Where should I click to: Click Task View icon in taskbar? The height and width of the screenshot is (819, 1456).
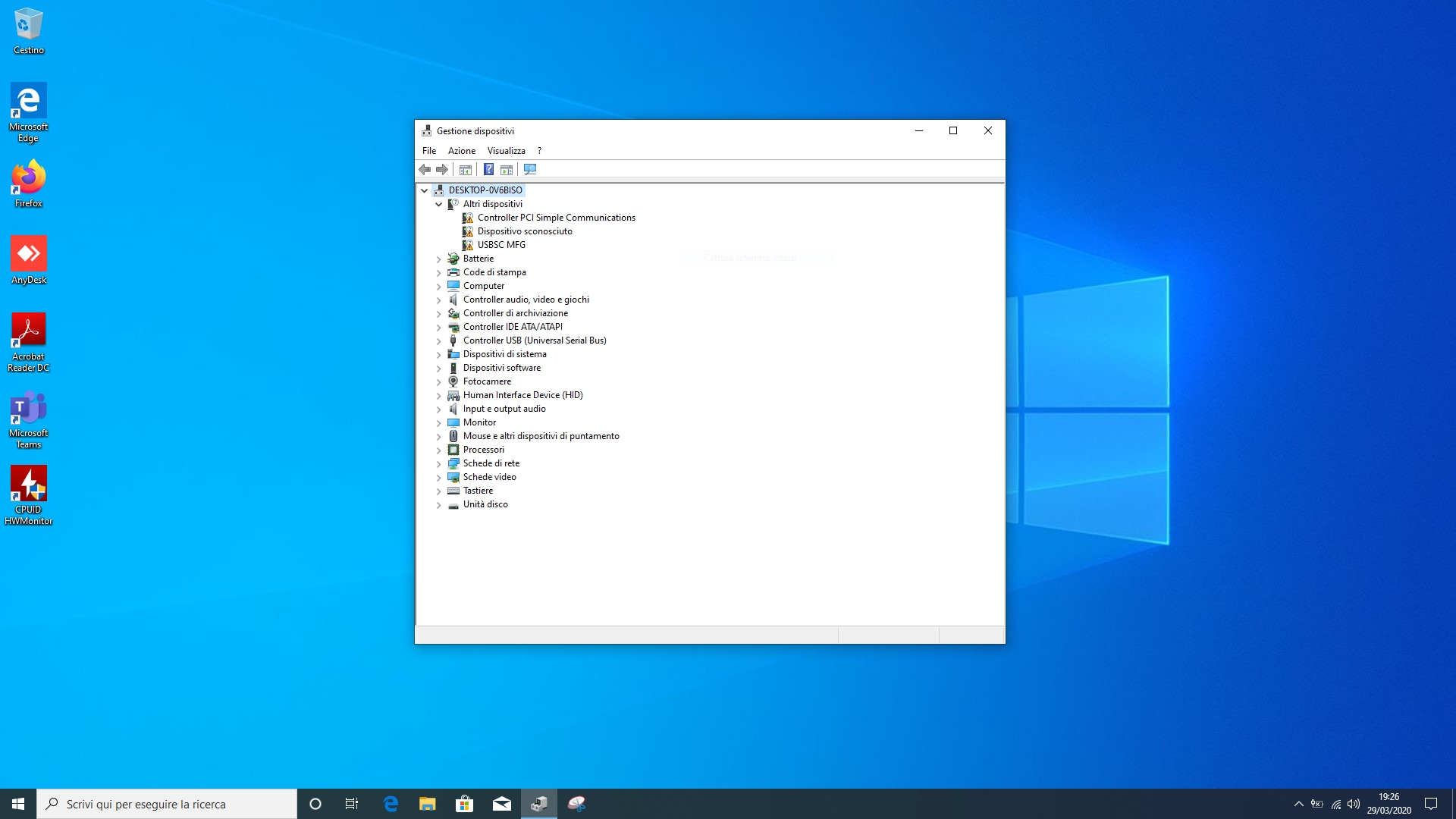pyautogui.click(x=352, y=804)
